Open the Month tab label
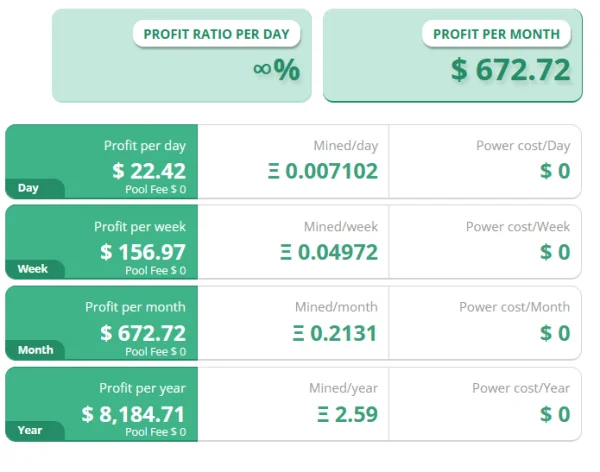 point(36,350)
